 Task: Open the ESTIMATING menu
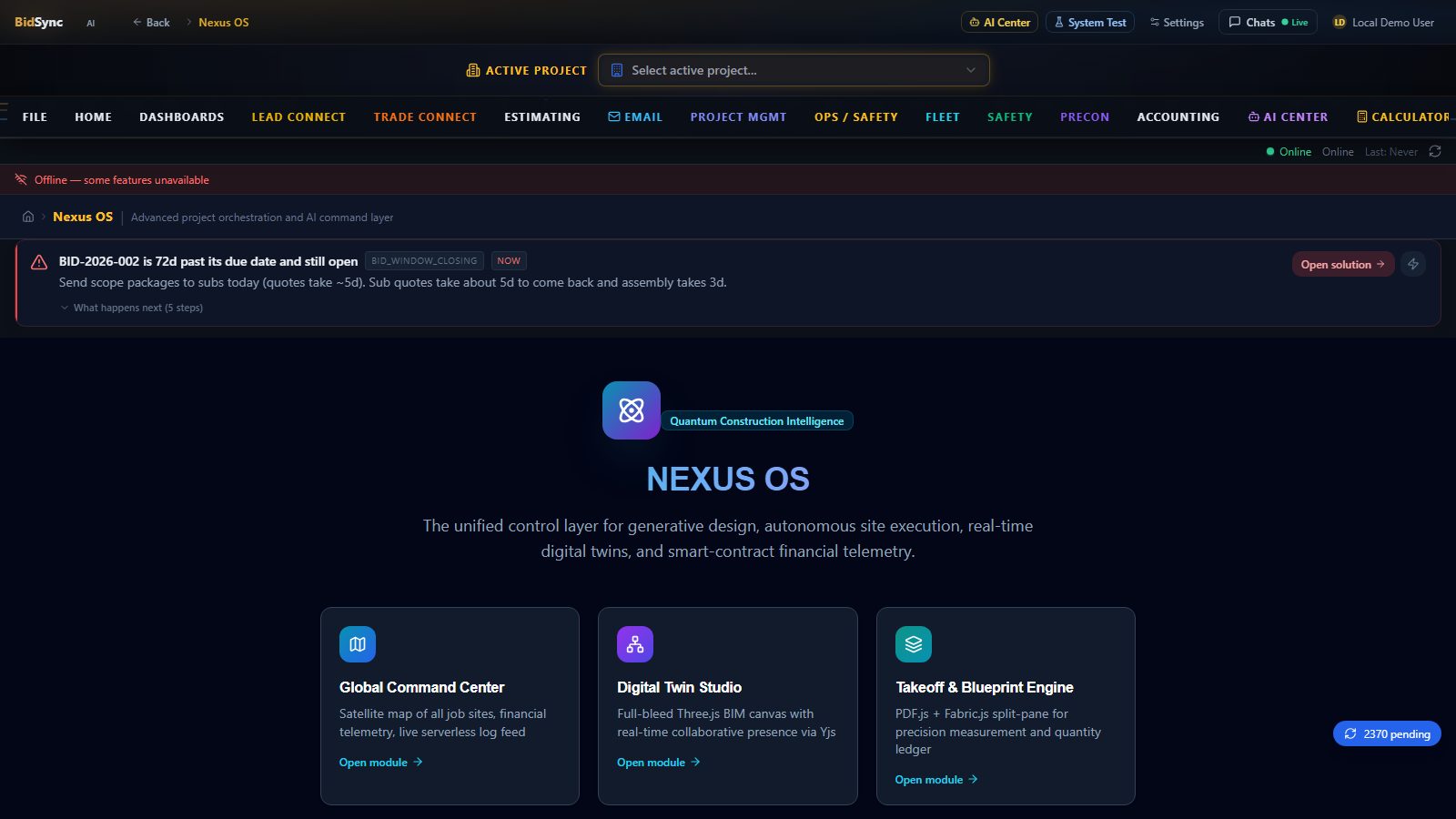[x=542, y=116]
